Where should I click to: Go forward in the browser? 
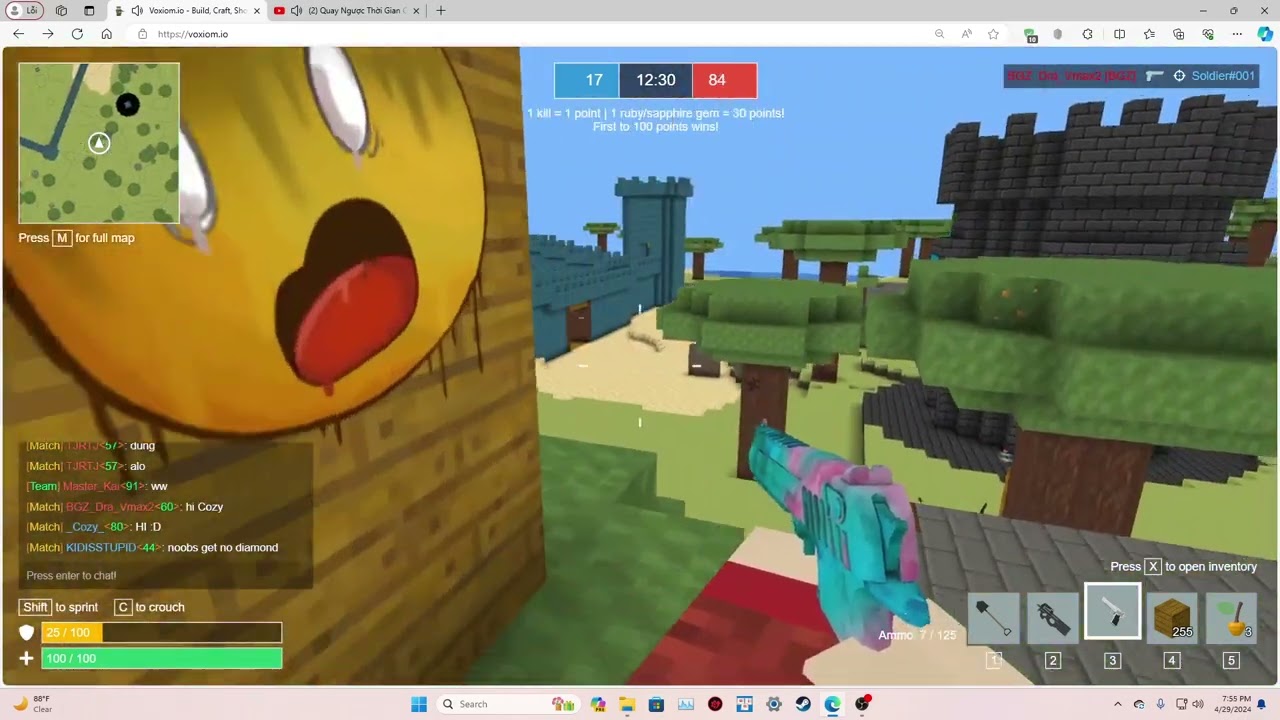[x=47, y=33]
